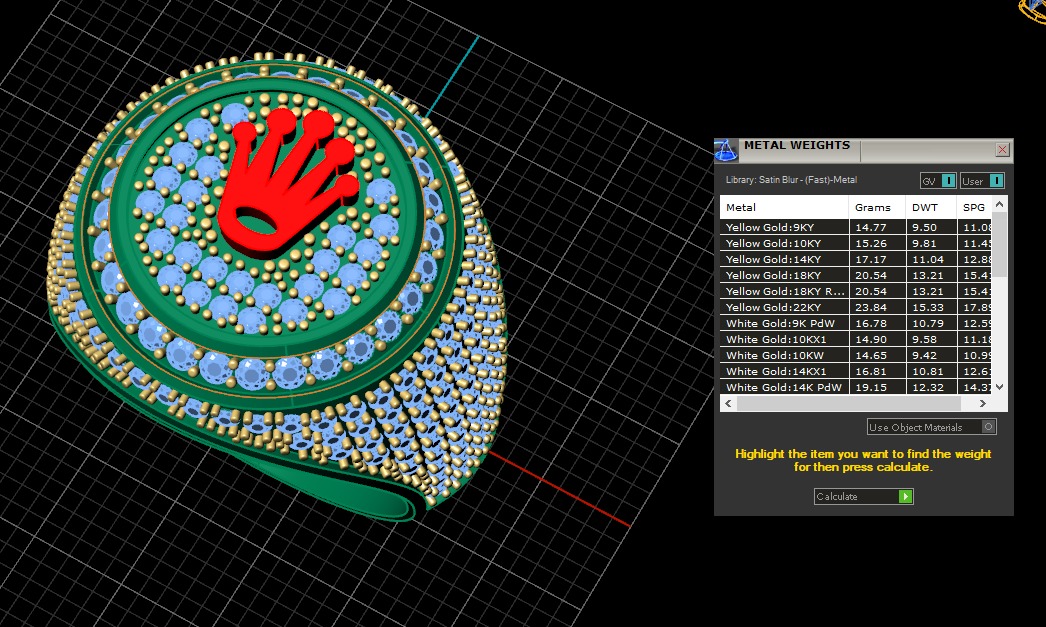
Task: Click the 11.04 DWT cell
Action: point(931,259)
